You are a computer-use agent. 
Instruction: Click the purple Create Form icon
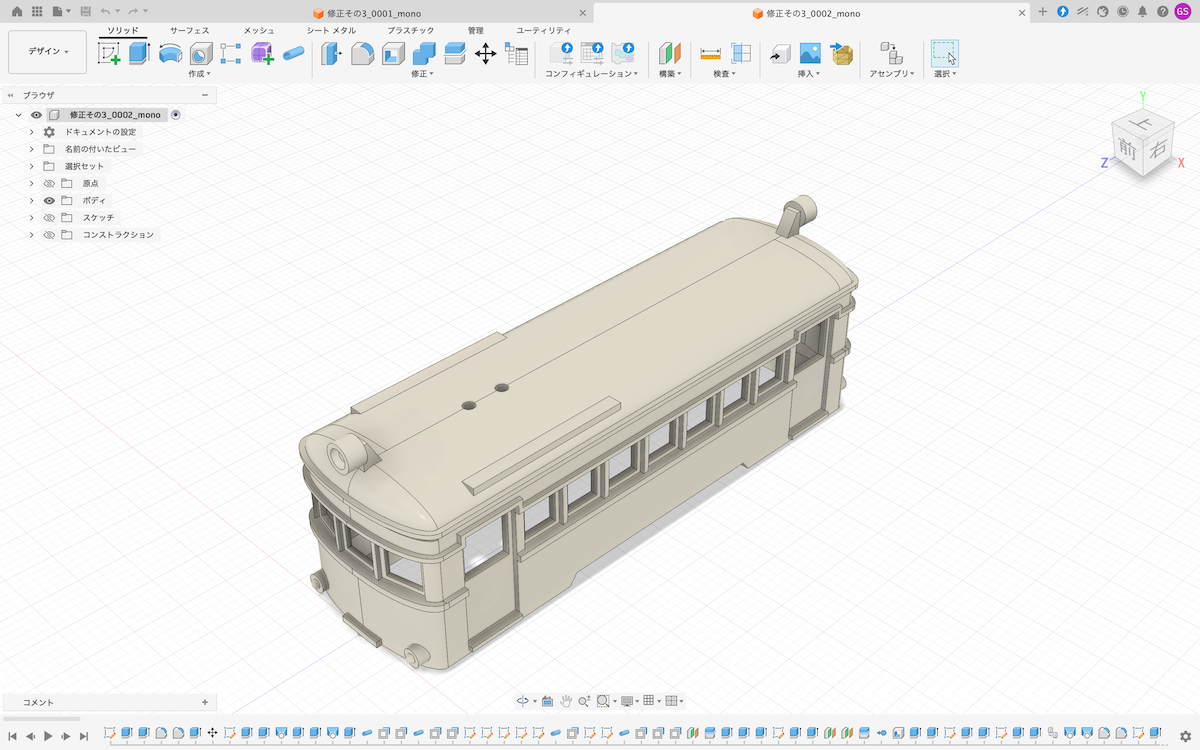(262, 54)
